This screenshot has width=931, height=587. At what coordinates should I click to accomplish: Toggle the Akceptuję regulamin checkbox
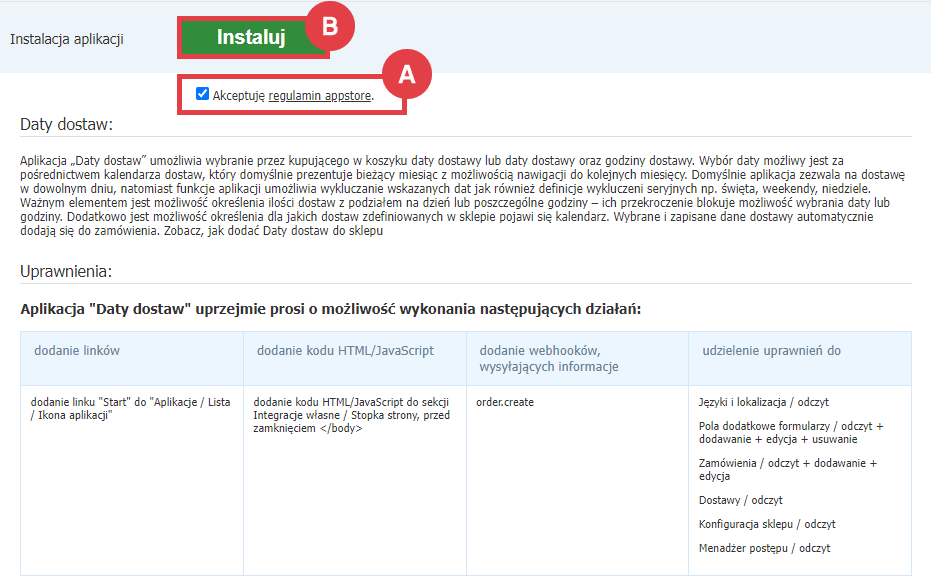(203, 94)
